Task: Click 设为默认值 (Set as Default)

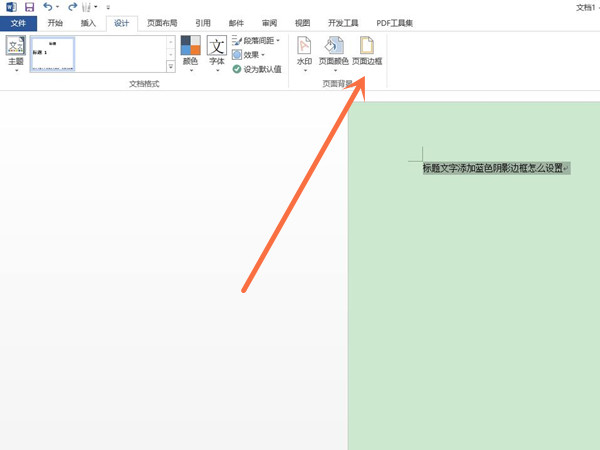Action: coord(257,69)
